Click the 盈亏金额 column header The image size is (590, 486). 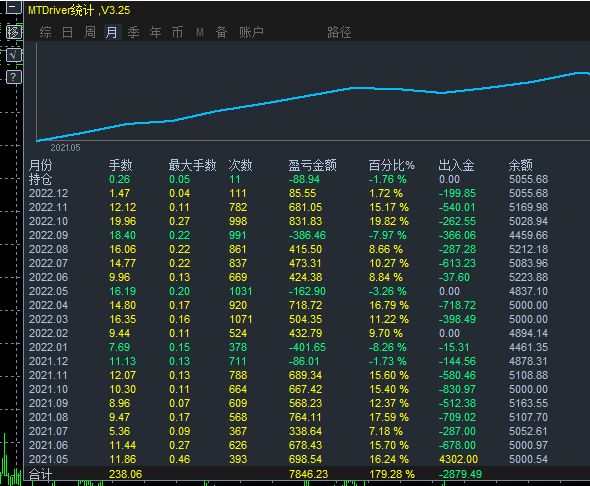tap(312, 165)
